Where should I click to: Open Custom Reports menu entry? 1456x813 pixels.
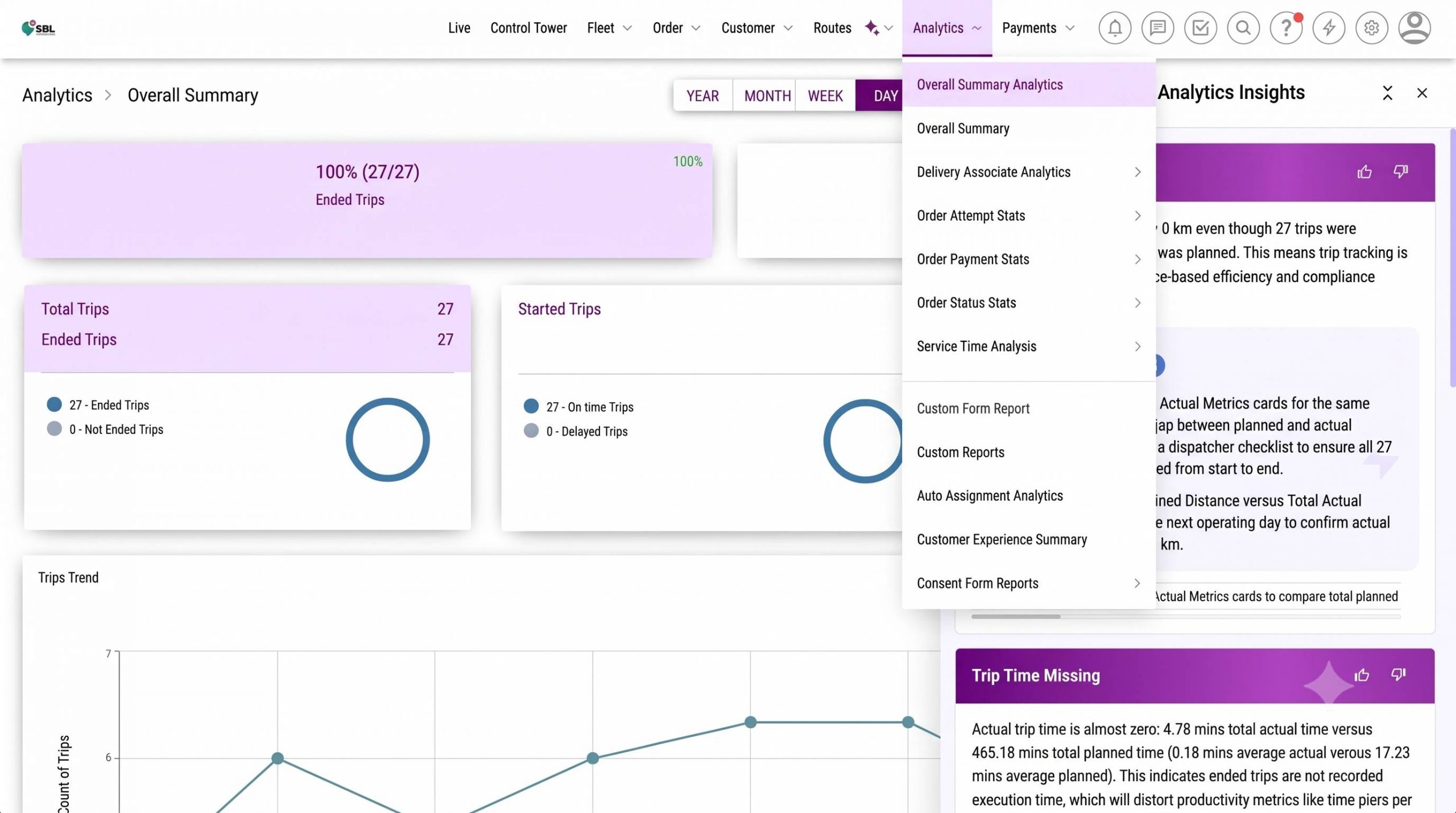pyautogui.click(x=1029, y=452)
